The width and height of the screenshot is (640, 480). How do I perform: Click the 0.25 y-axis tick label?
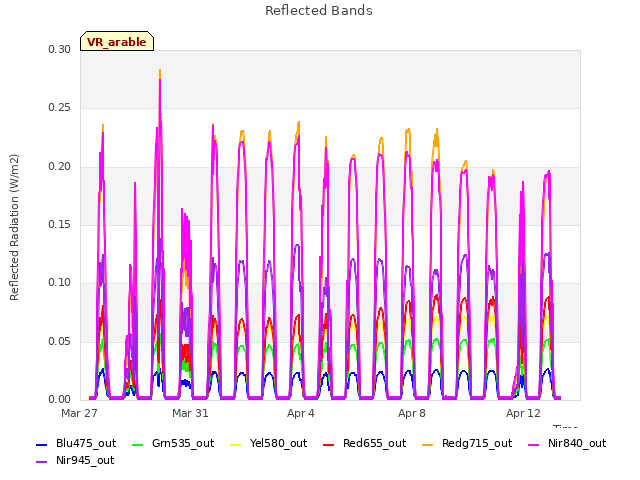(x=60, y=108)
